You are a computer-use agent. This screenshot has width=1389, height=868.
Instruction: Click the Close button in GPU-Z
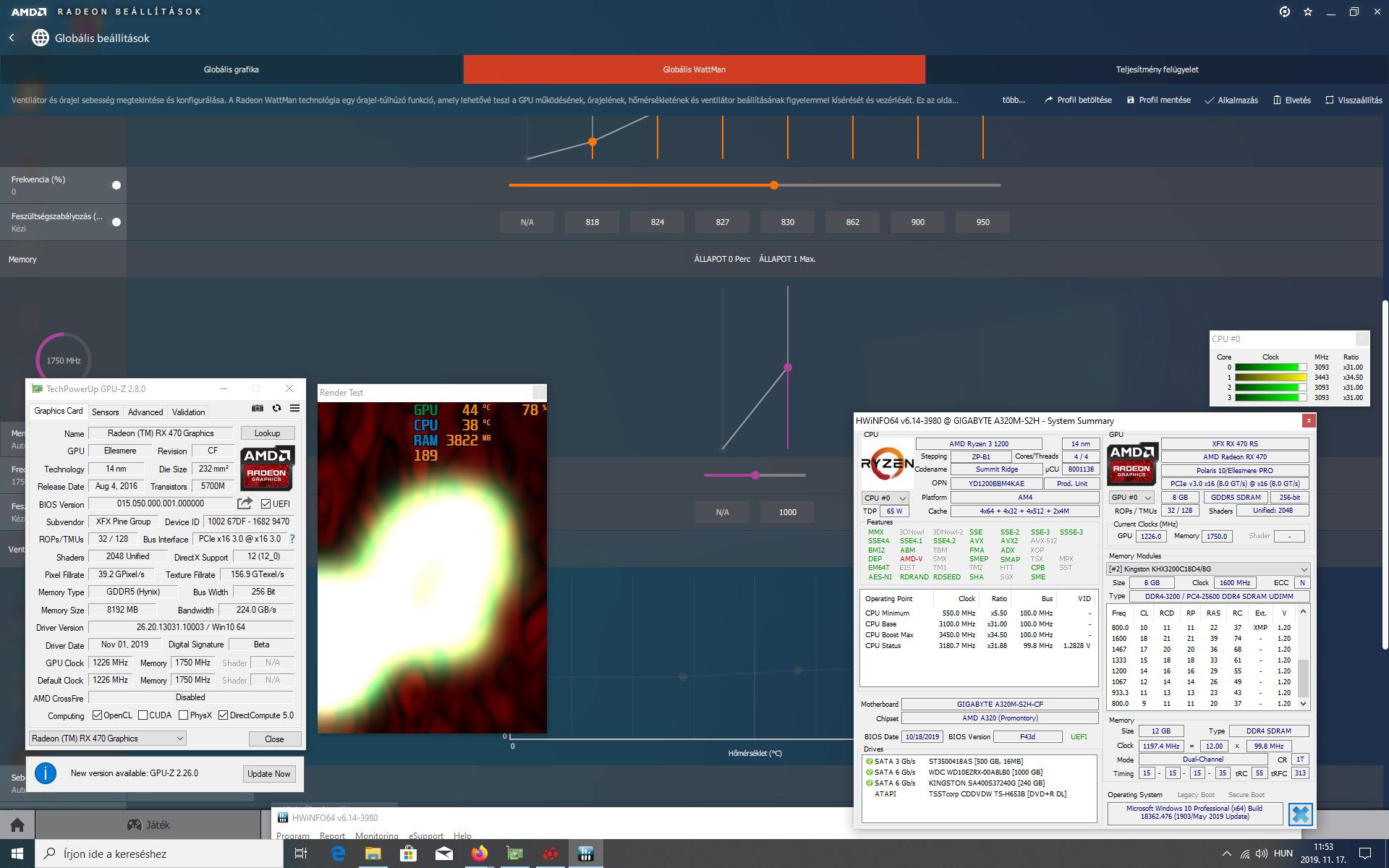pyautogui.click(x=274, y=739)
